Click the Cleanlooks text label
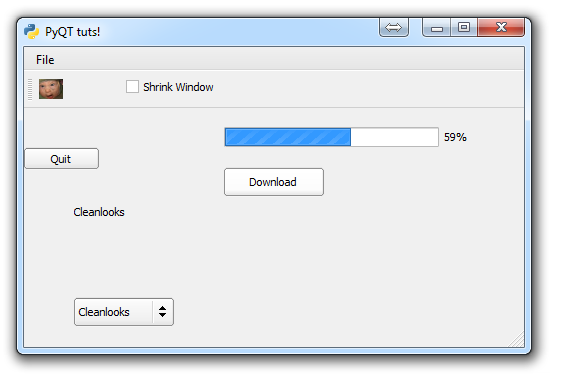 coord(99,212)
